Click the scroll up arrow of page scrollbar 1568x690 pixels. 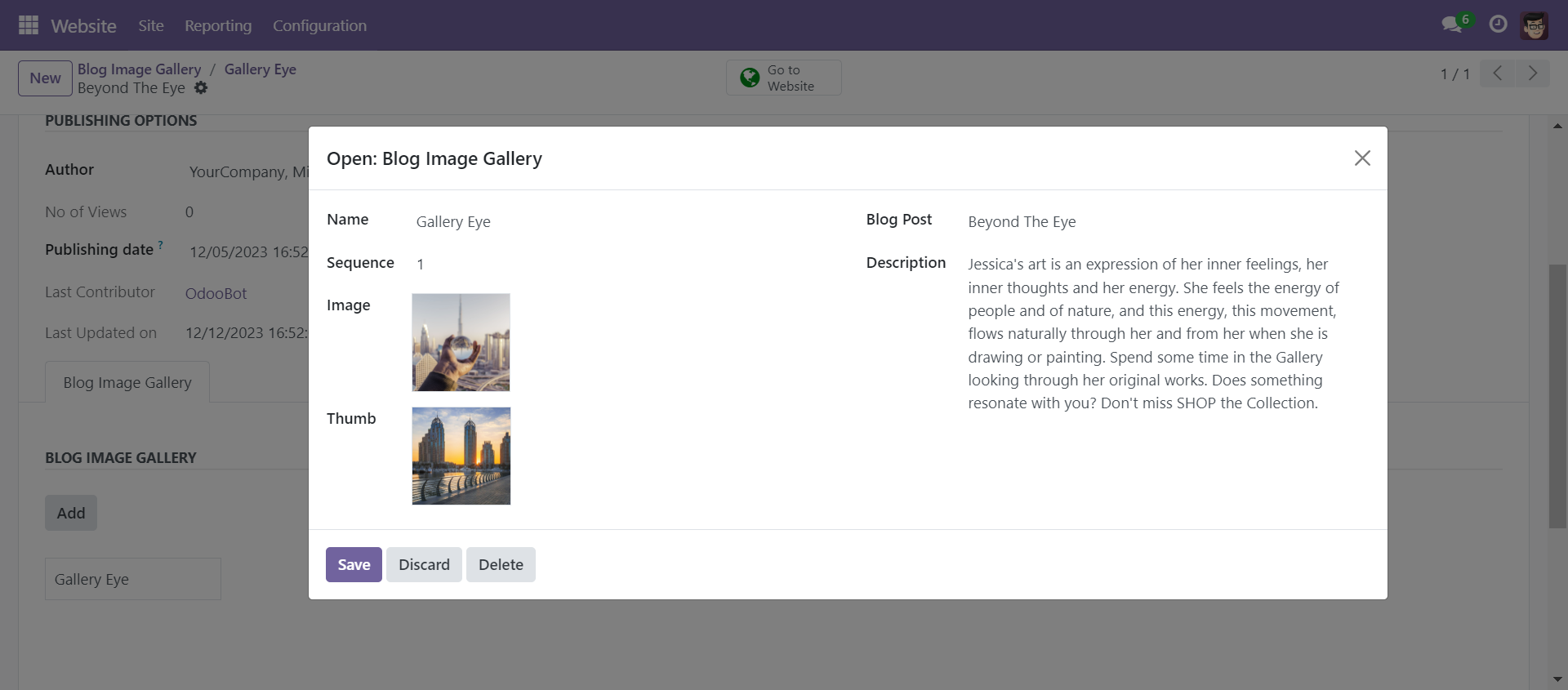pos(1557,126)
